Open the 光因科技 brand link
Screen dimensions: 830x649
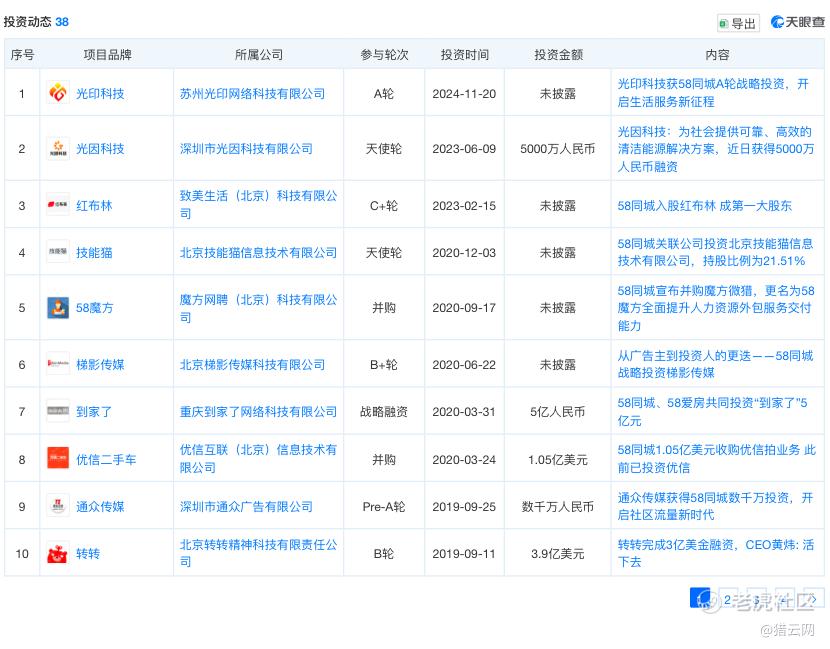[100, 149]
